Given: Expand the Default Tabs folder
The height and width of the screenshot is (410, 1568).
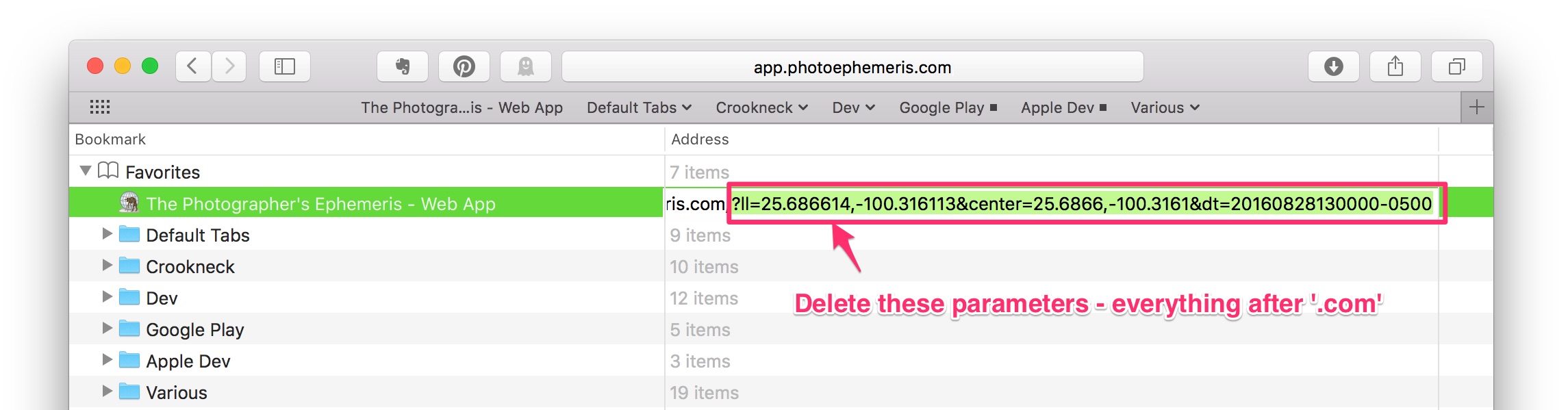Looking at the screenshot, I should (x=107, y=234).
